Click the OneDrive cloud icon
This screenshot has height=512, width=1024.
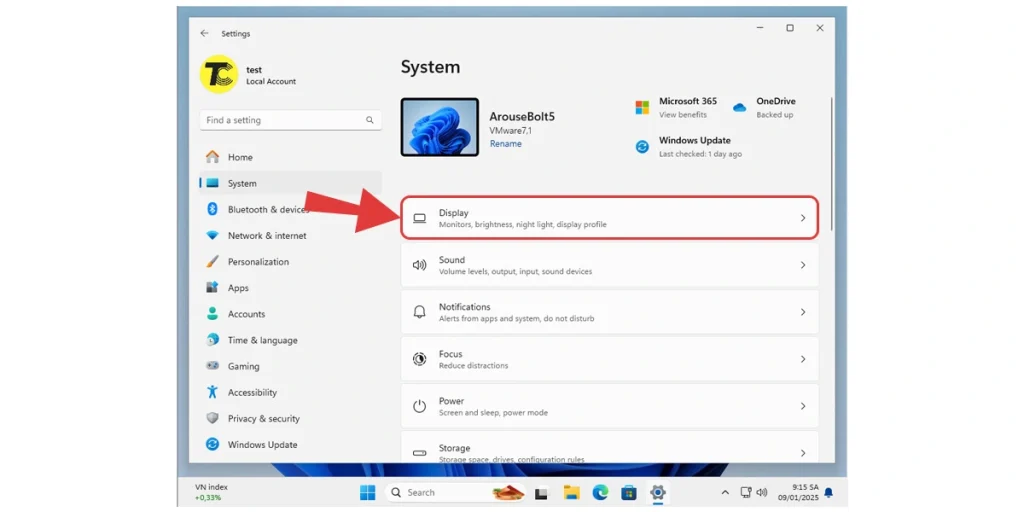739,107
